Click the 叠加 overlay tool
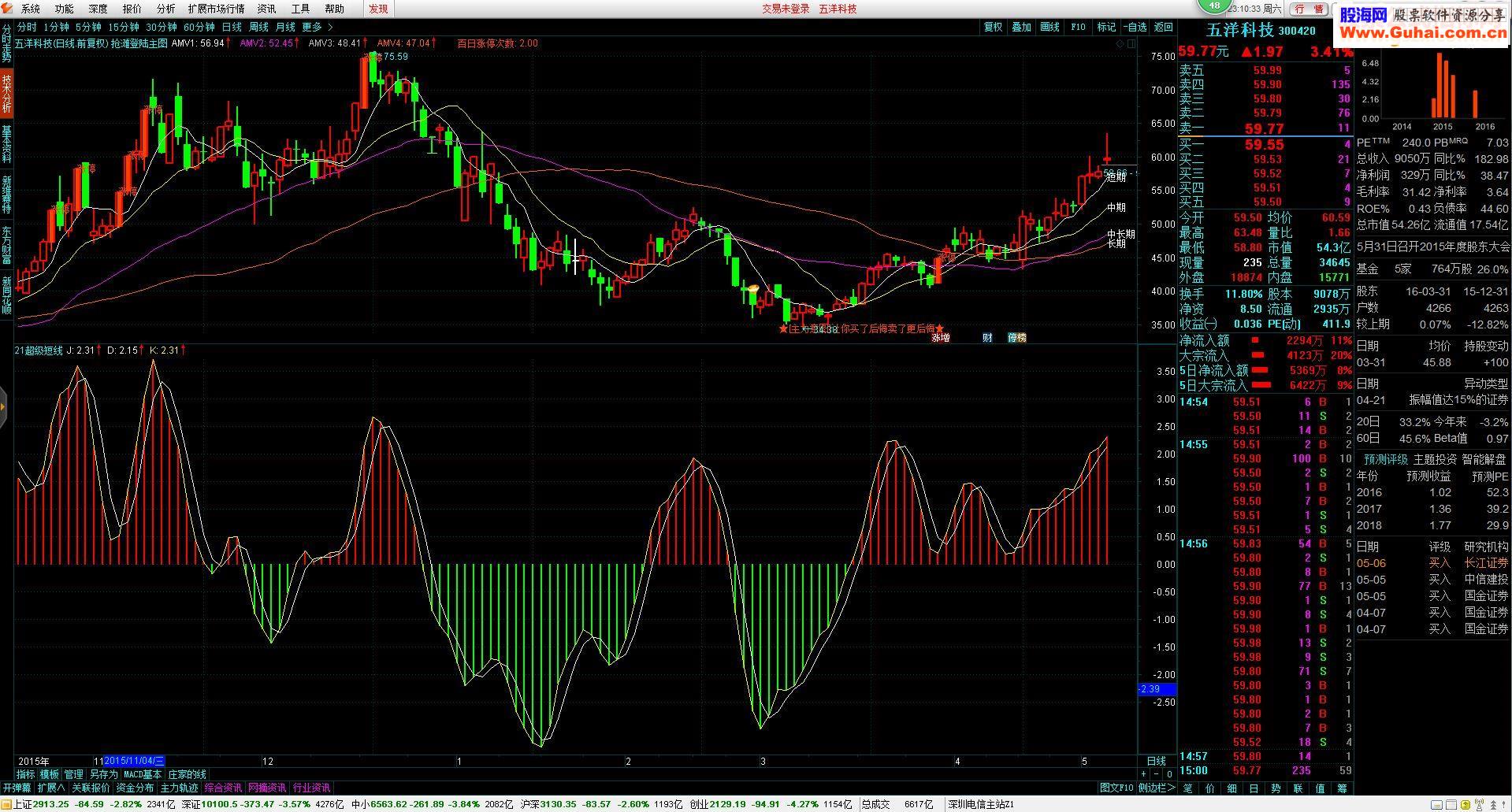 [1021, 27]
